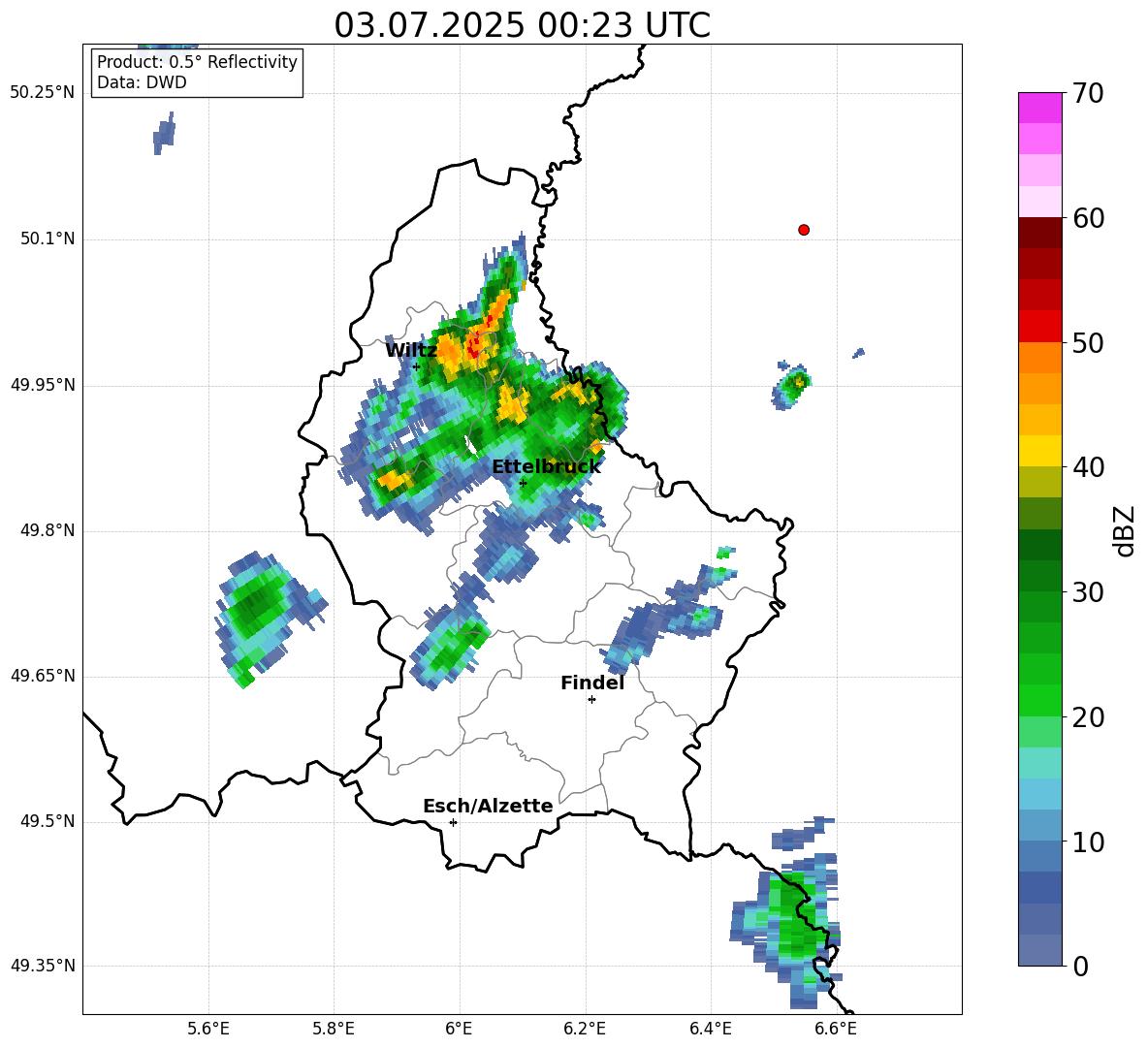Click the small blue echo near 50.2°N in northwest
This screenshot has height=1048, width=1148.
coord(164,133)
